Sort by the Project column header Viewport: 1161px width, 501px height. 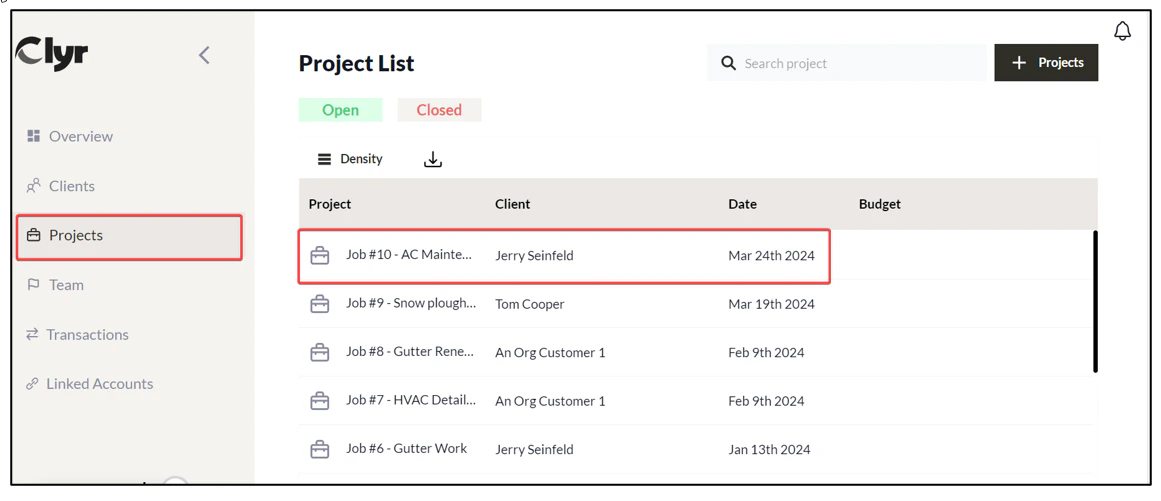point(329,204)
